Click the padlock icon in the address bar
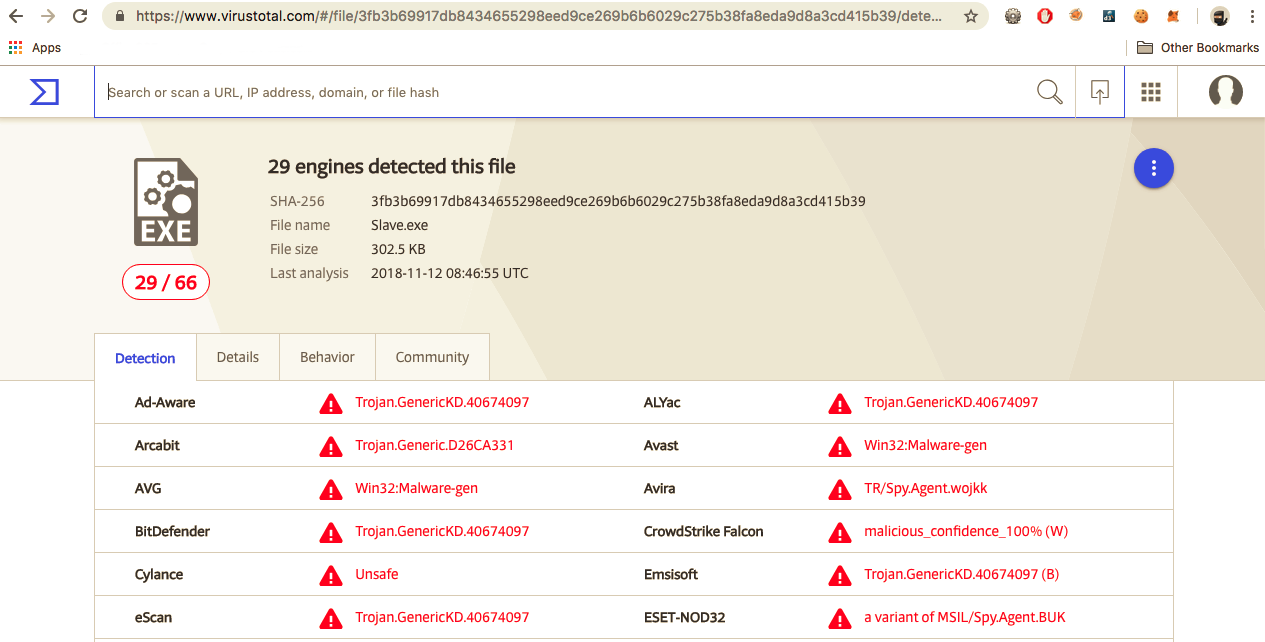The height and width of the screenshot is (642, 1265). point(120,16)
